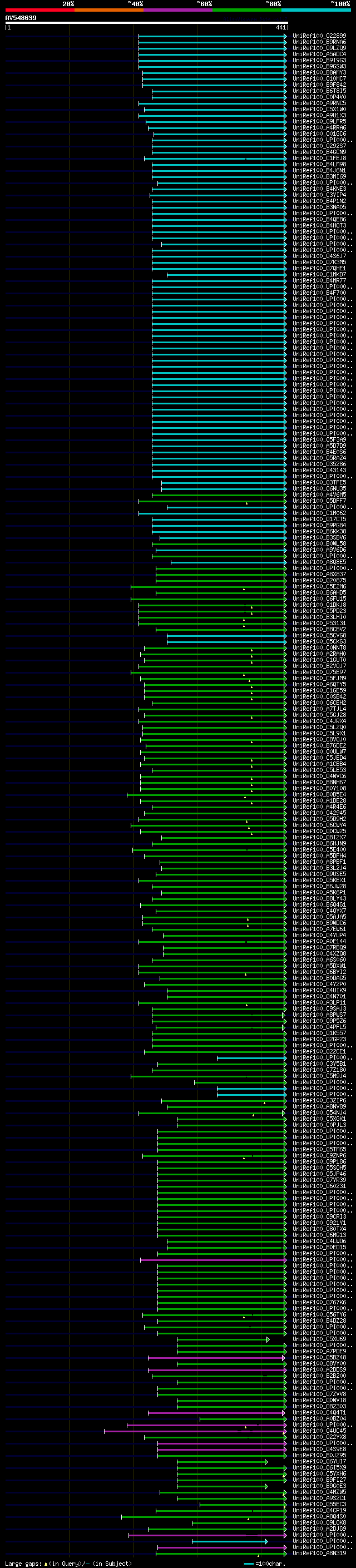
Task: Select hit label UniRef100_C1M062
Action: coord(319,513)
